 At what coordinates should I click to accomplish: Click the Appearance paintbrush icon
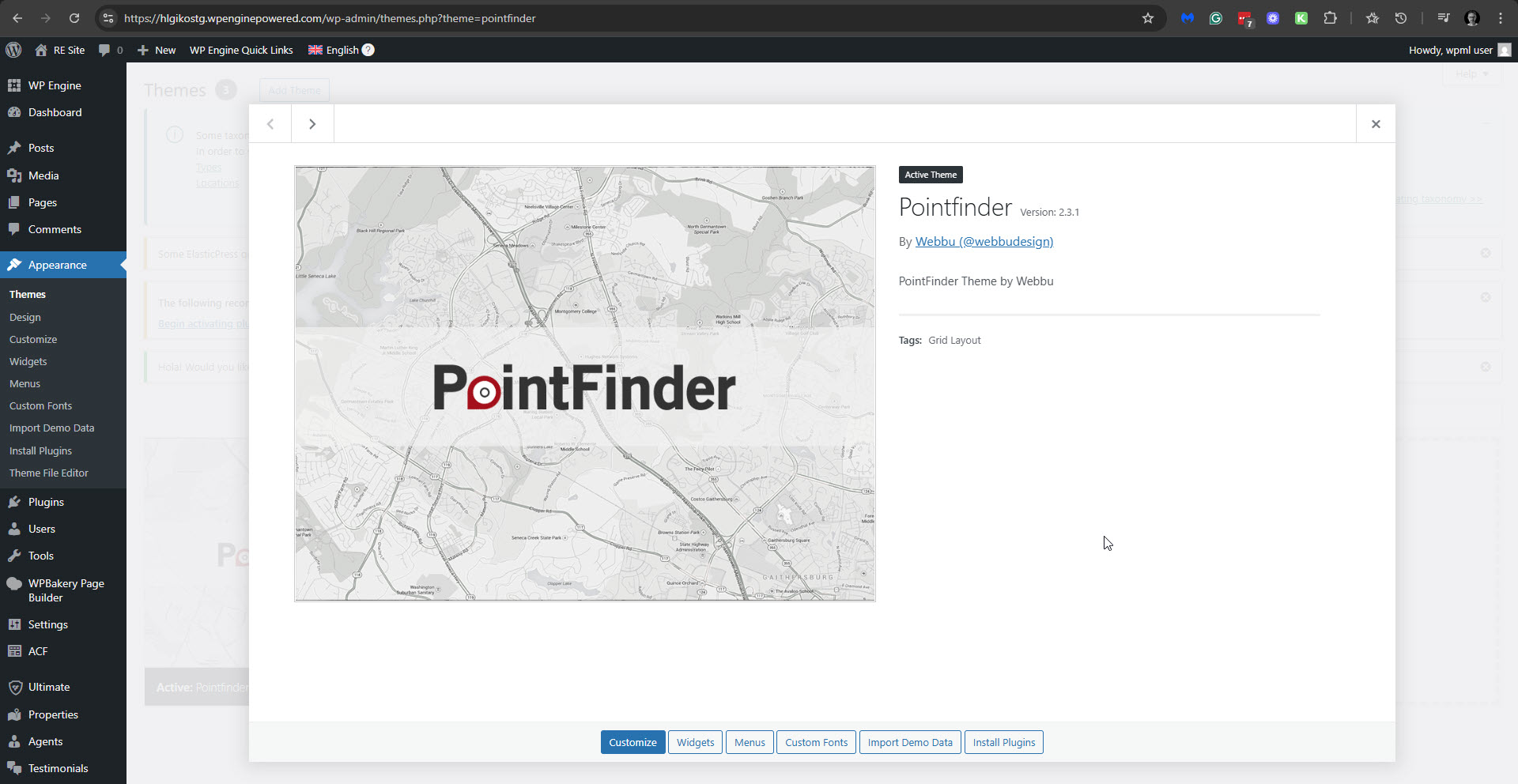click(14, 265)
